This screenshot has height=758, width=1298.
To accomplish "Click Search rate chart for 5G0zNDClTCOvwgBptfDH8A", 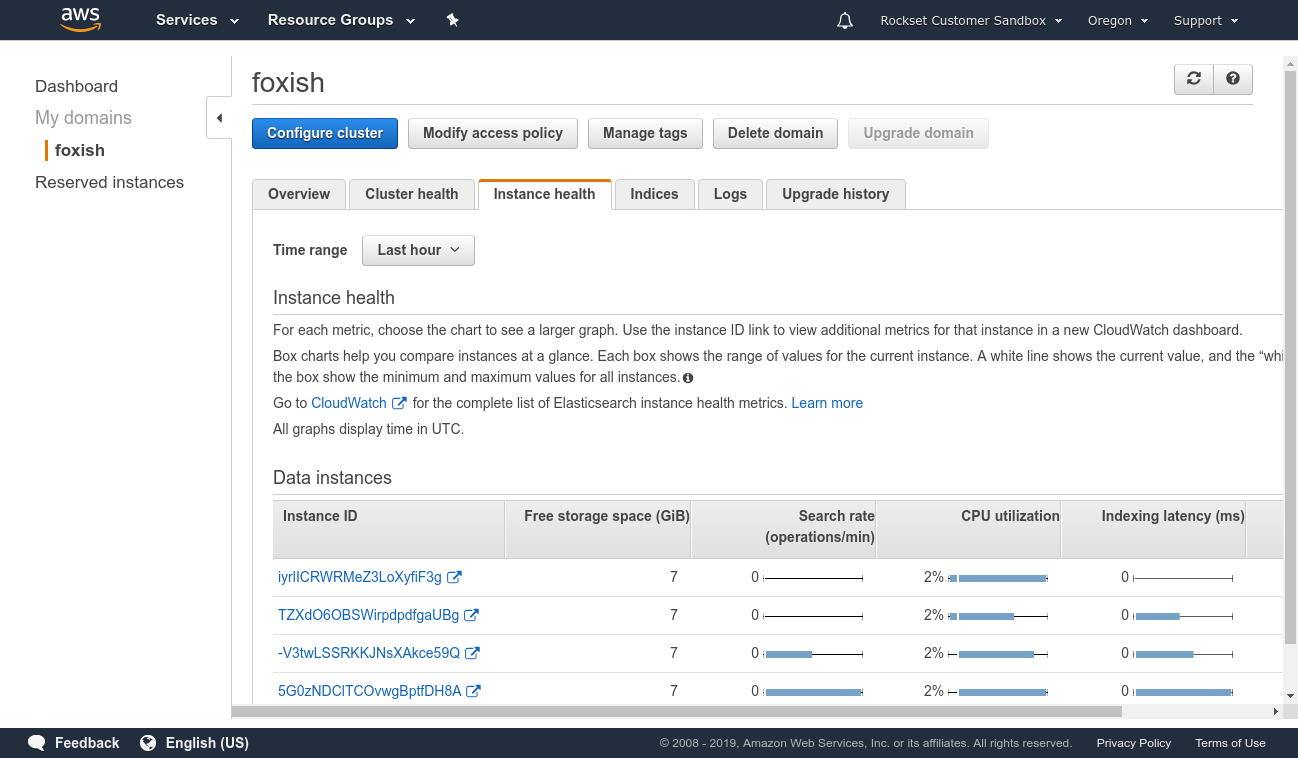I will click(813, 692).
